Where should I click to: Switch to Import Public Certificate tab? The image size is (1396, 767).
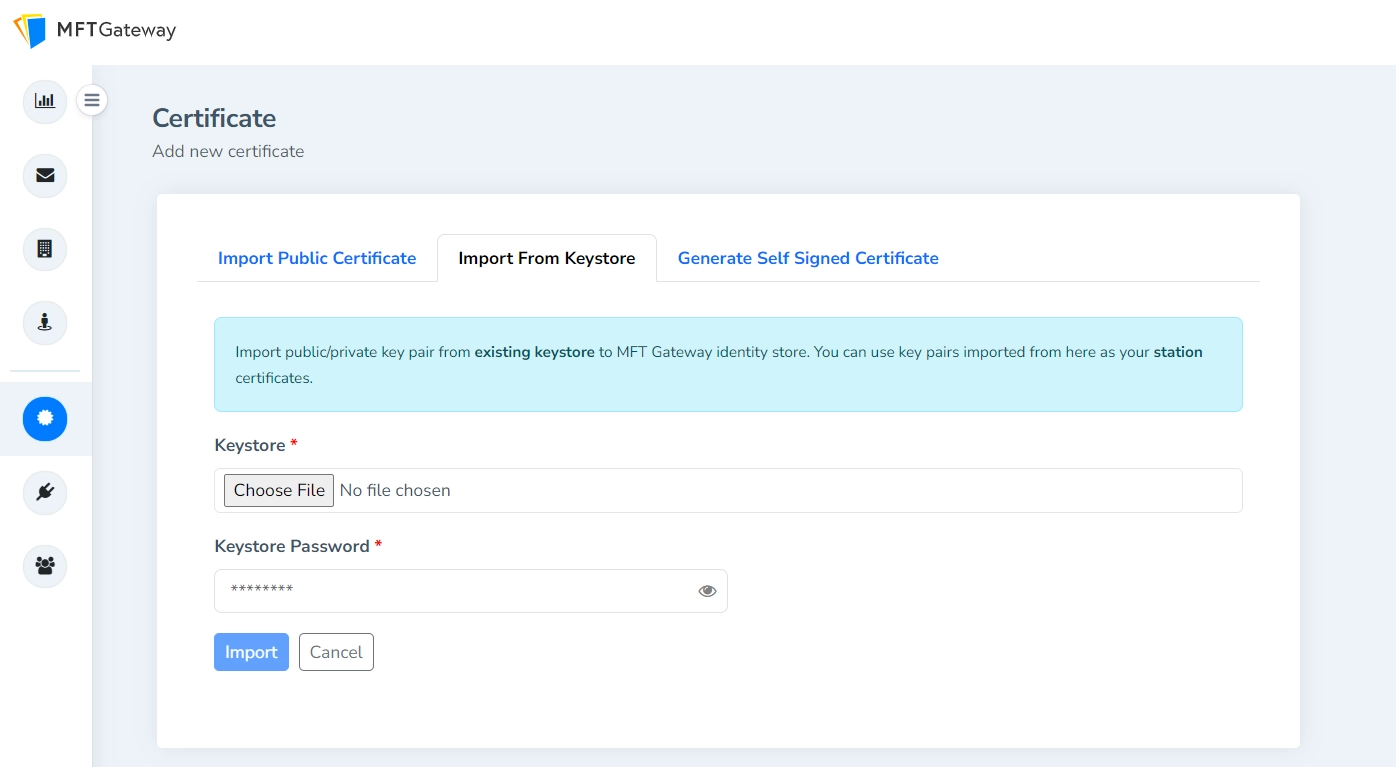tap(317, 258)
